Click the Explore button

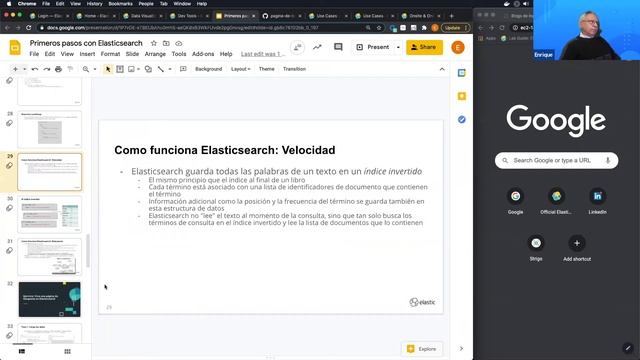click(422, 349)
